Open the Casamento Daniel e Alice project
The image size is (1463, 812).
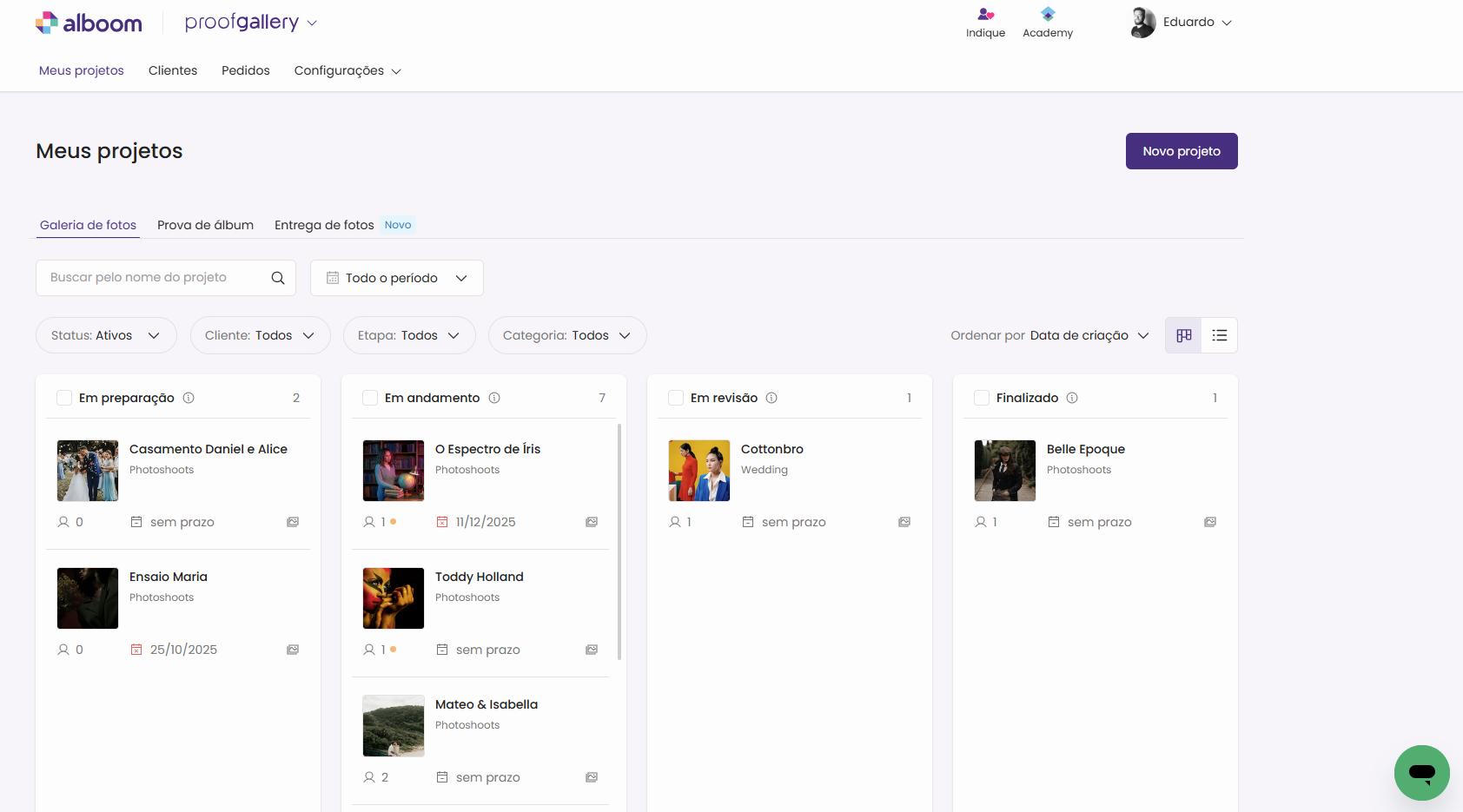tap(208, 449)
